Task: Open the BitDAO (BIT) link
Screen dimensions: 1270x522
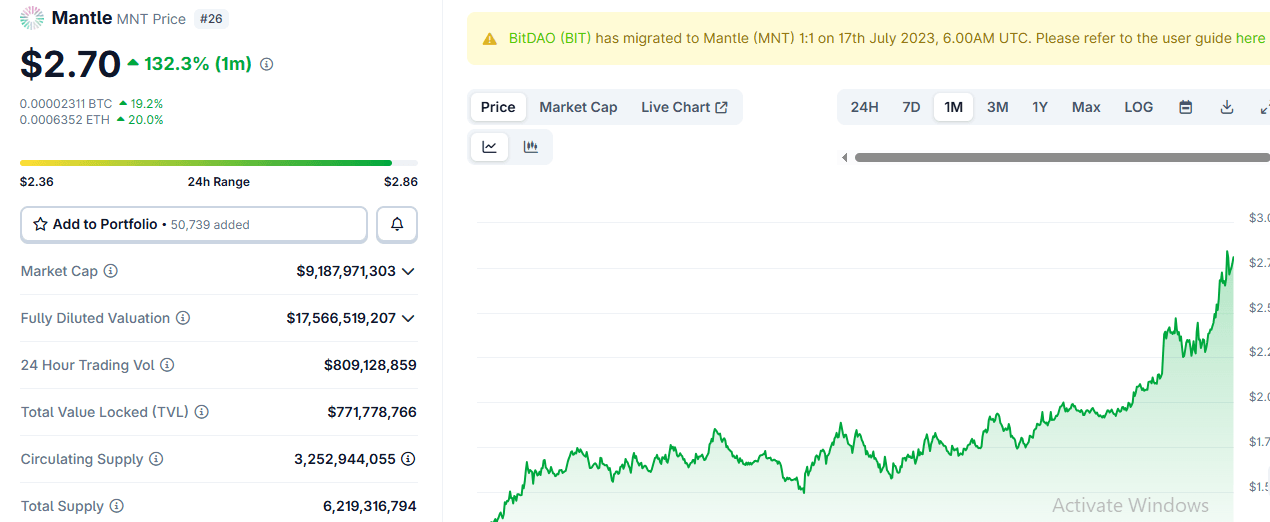Action: pos(549,38)
